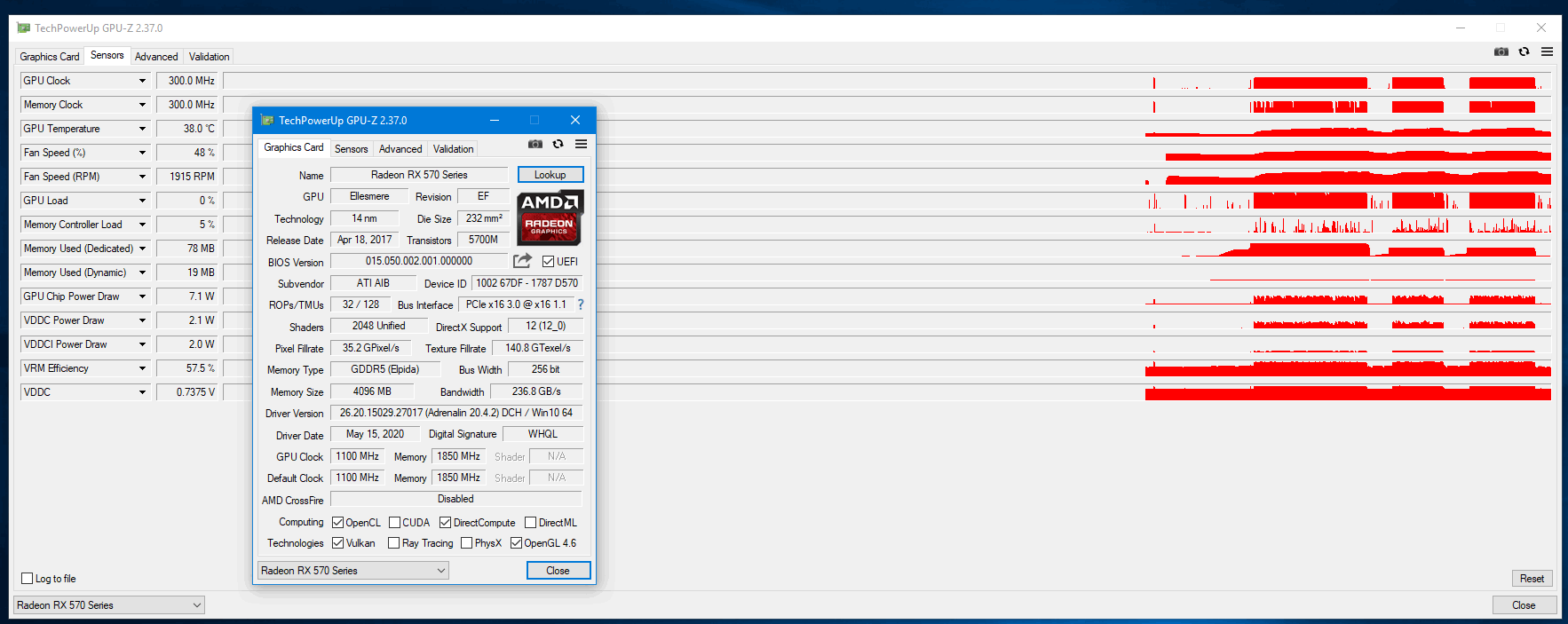Click camera screenshot icon in back Sensors window
The height and width of the screenshot is (624, 1568).
[x=1501, y=51]
